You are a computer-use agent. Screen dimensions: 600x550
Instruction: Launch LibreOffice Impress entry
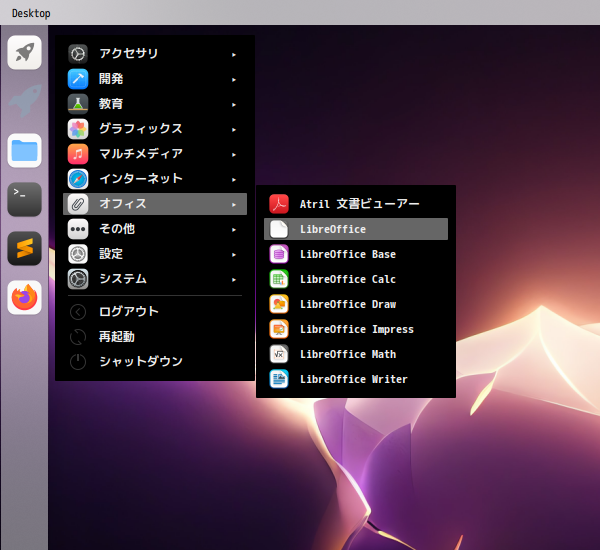point(356,329)
